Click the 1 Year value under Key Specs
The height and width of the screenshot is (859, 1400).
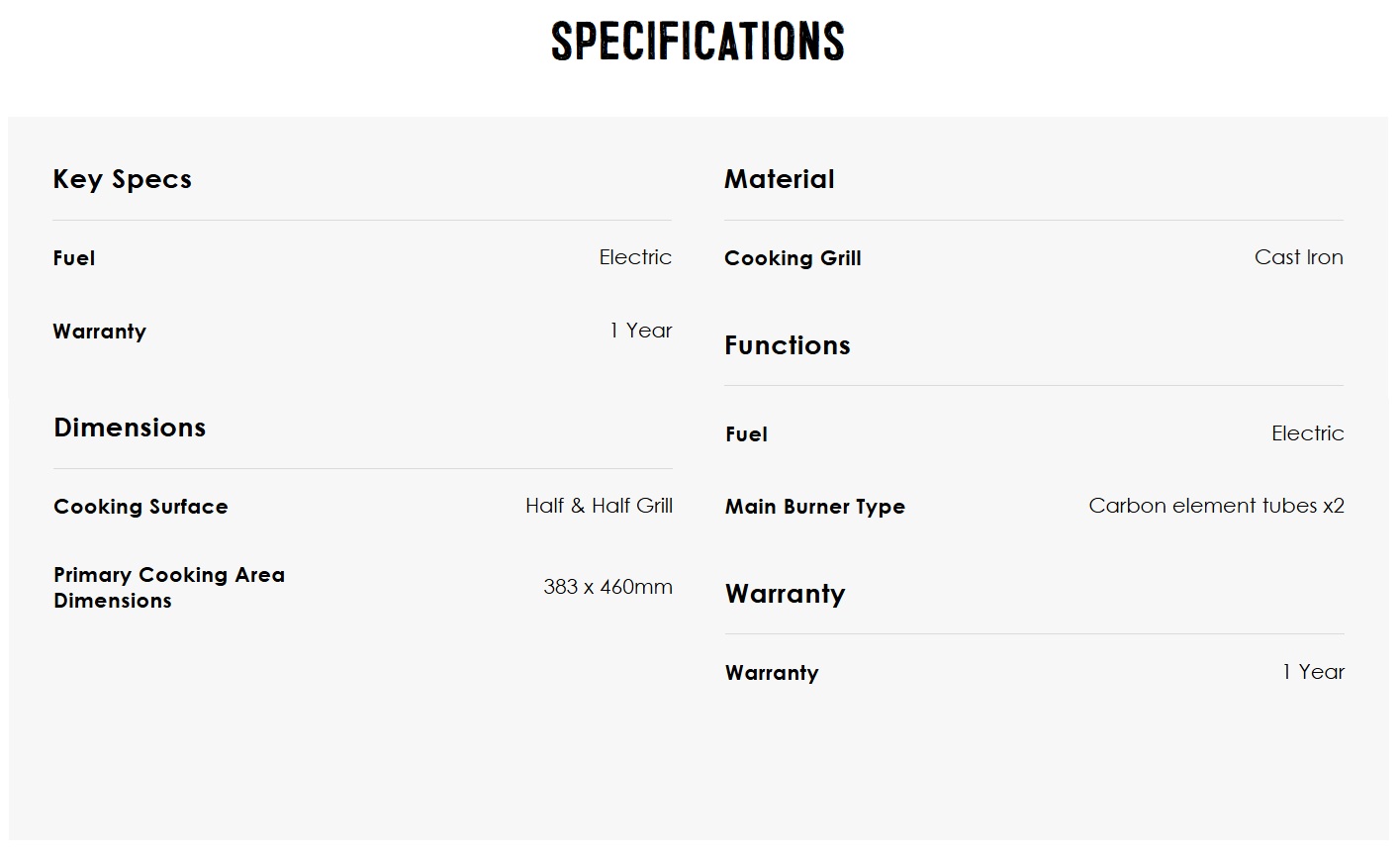click(x=641, y=331)
